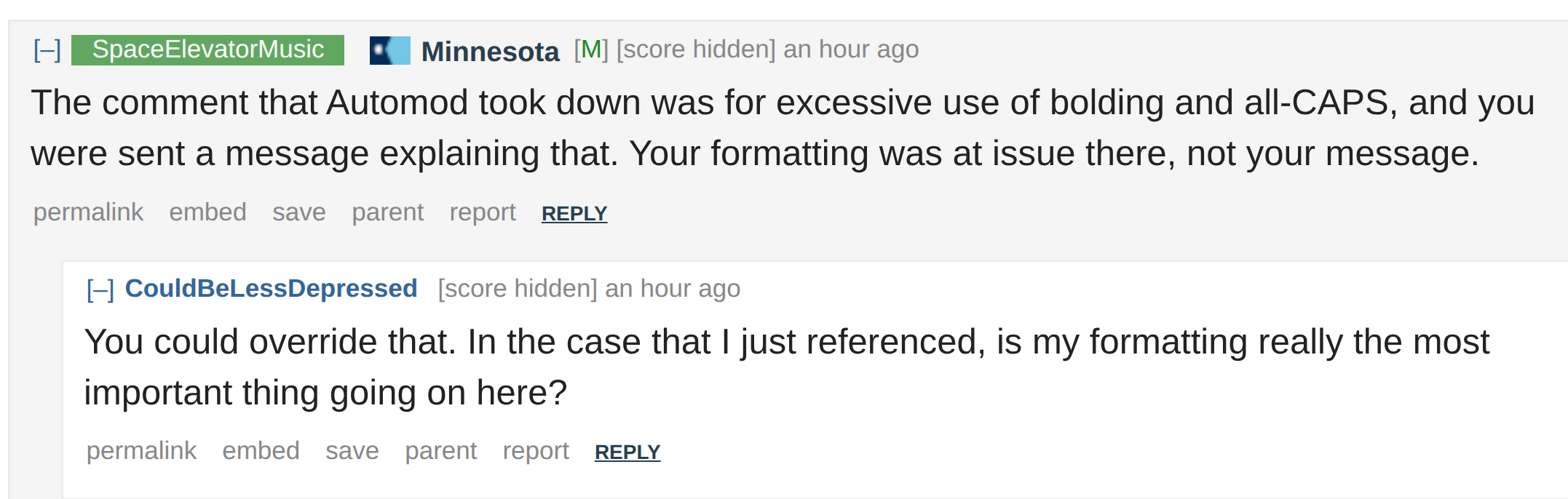Screen dimensions: 1568x499
Task: Reply to CouldBeLessDepressed's comment
Action: [627, 452]
